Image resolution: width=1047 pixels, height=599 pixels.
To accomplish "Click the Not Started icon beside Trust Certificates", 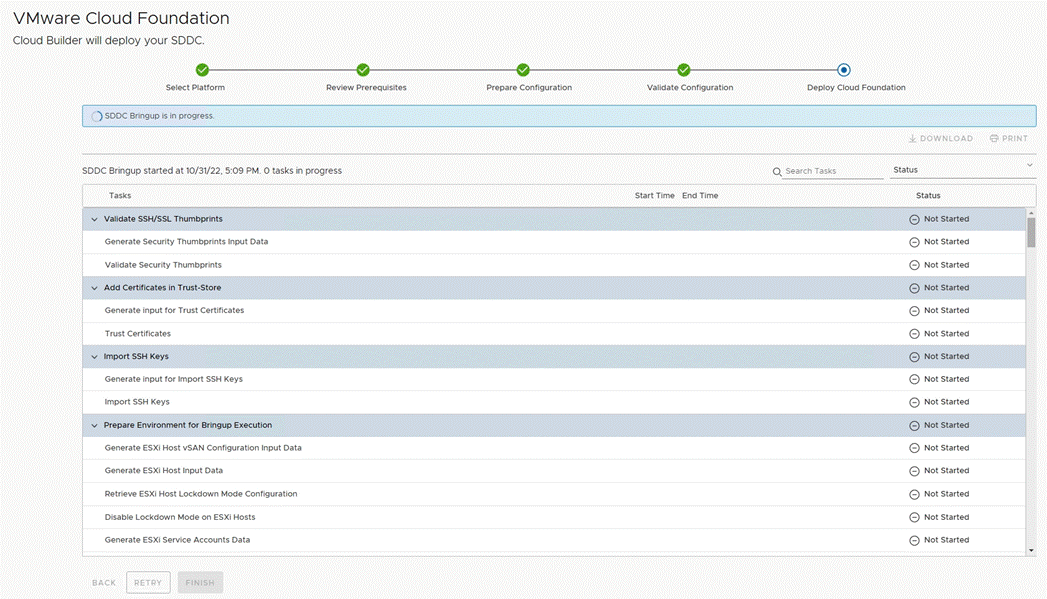I will pyautogui.click(x=913, y=333).
